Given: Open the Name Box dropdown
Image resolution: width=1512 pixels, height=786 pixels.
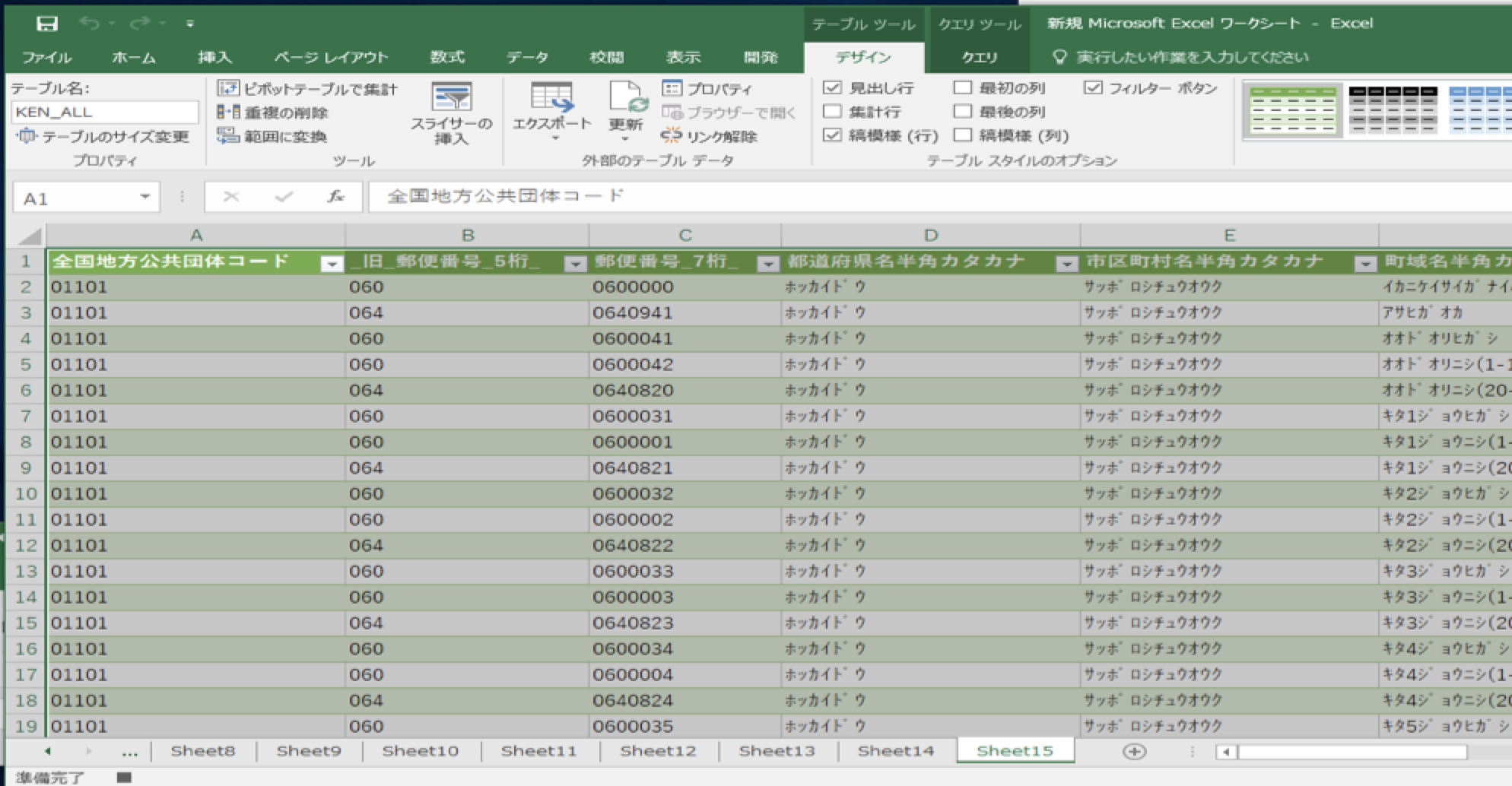Looking at the screenshot, I should pos(146,196).
